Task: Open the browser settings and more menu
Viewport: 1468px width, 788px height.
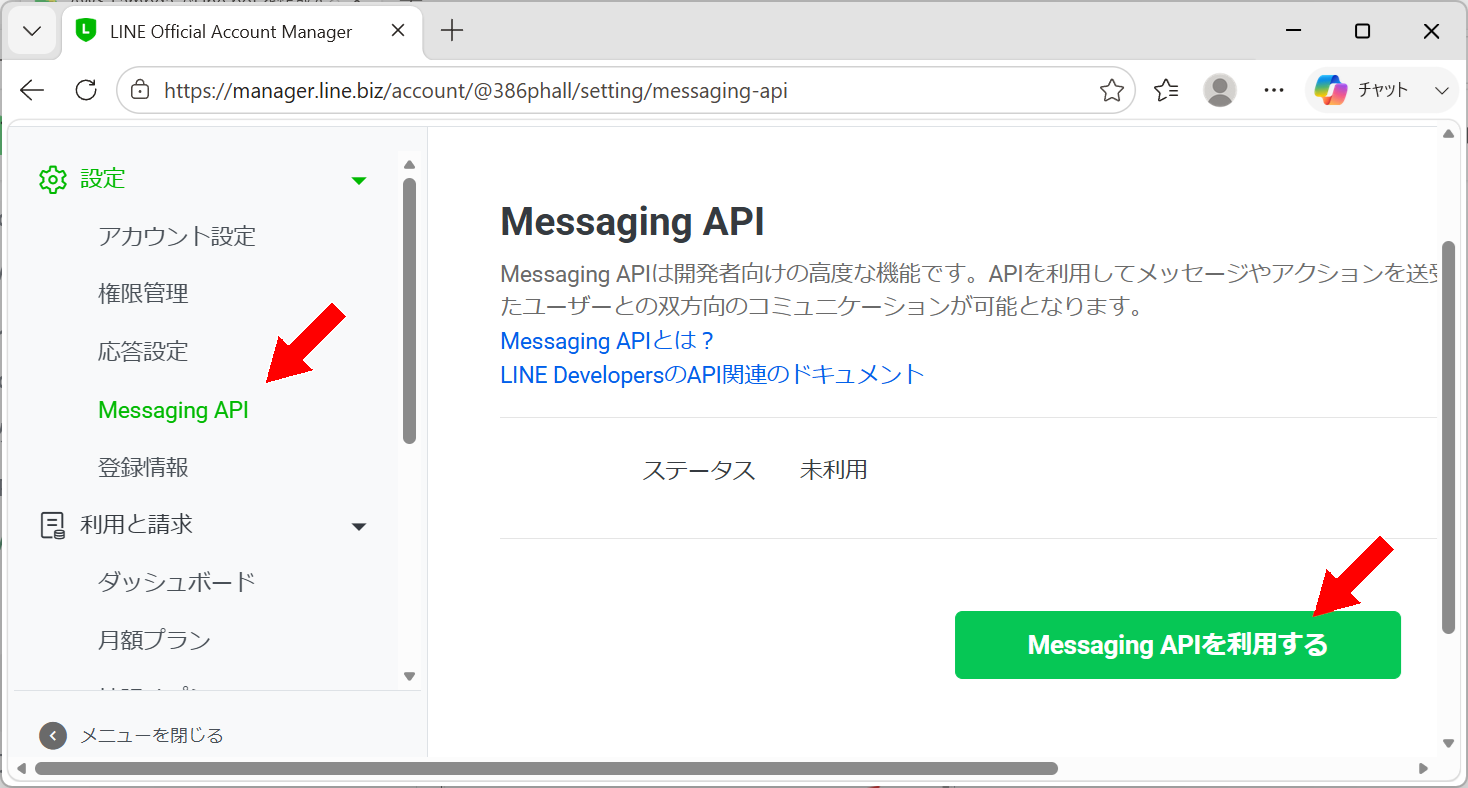Action: pos(1274,90)
